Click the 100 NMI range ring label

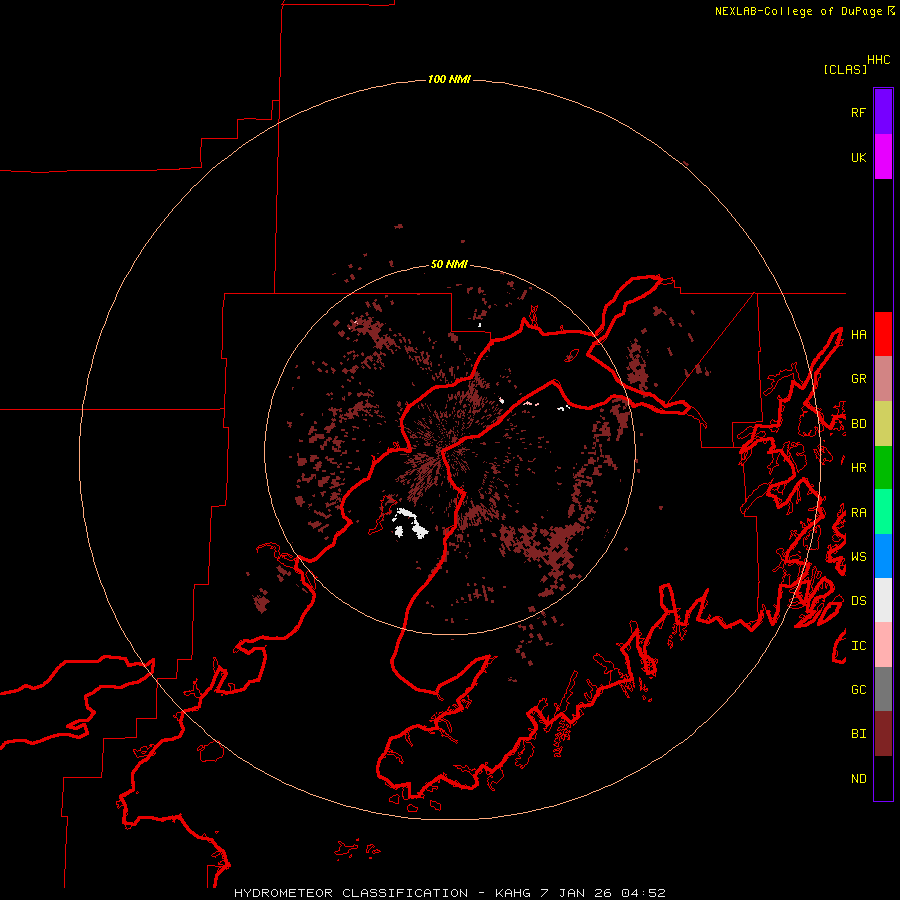449,79
